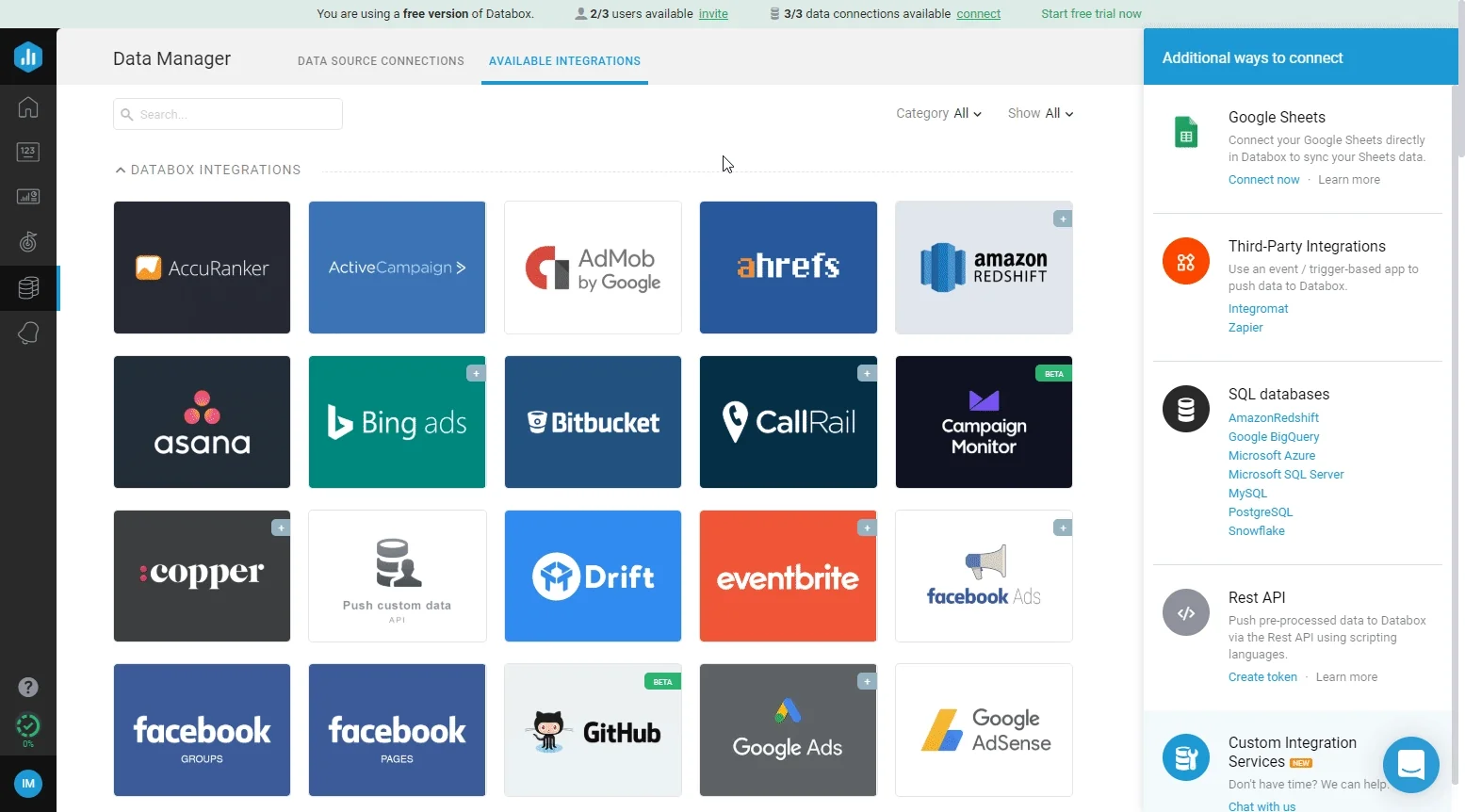The image size is (1465, 812).
Task: Open the Integromat link
Action: pos(1258,309)
